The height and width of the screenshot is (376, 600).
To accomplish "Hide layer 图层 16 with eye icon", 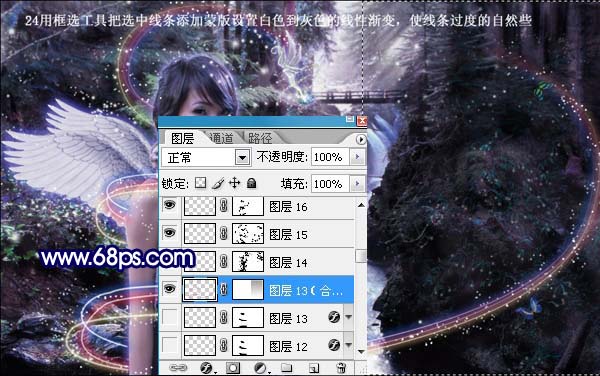I will (170, 205).
